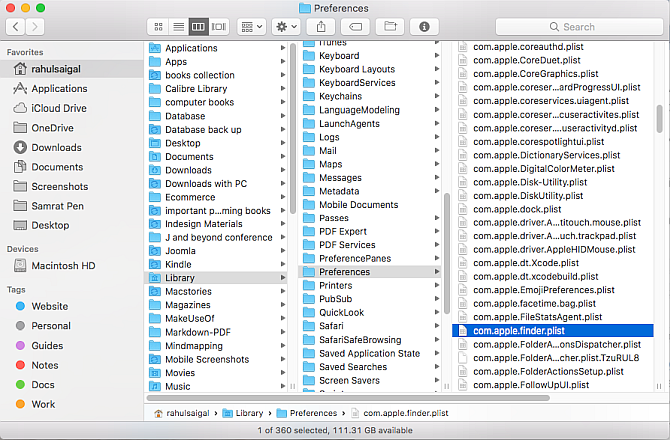670x440 pixels.
Task: Select the PDF Expert folder
Action: 370,232
